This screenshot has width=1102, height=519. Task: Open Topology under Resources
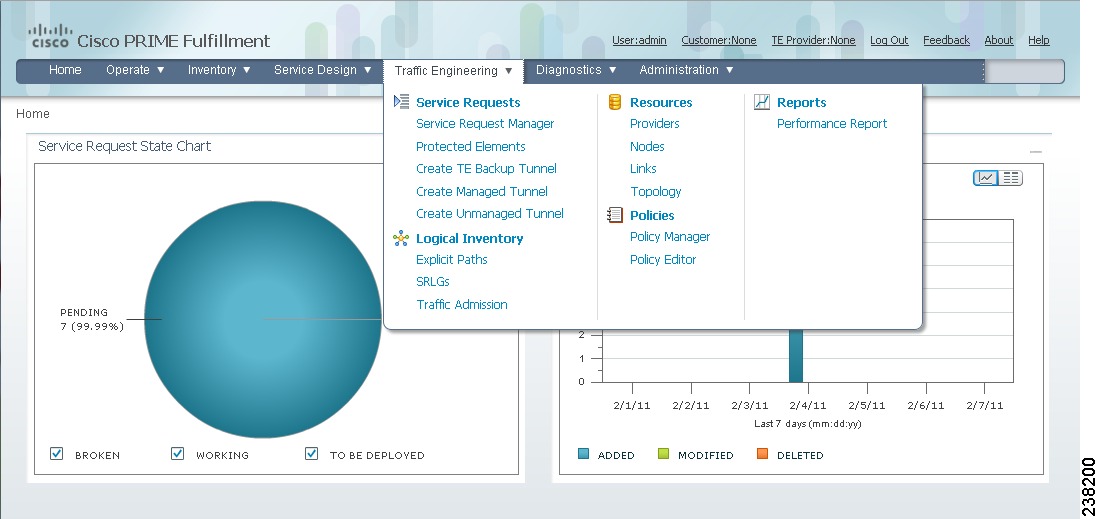coord(656,191)
